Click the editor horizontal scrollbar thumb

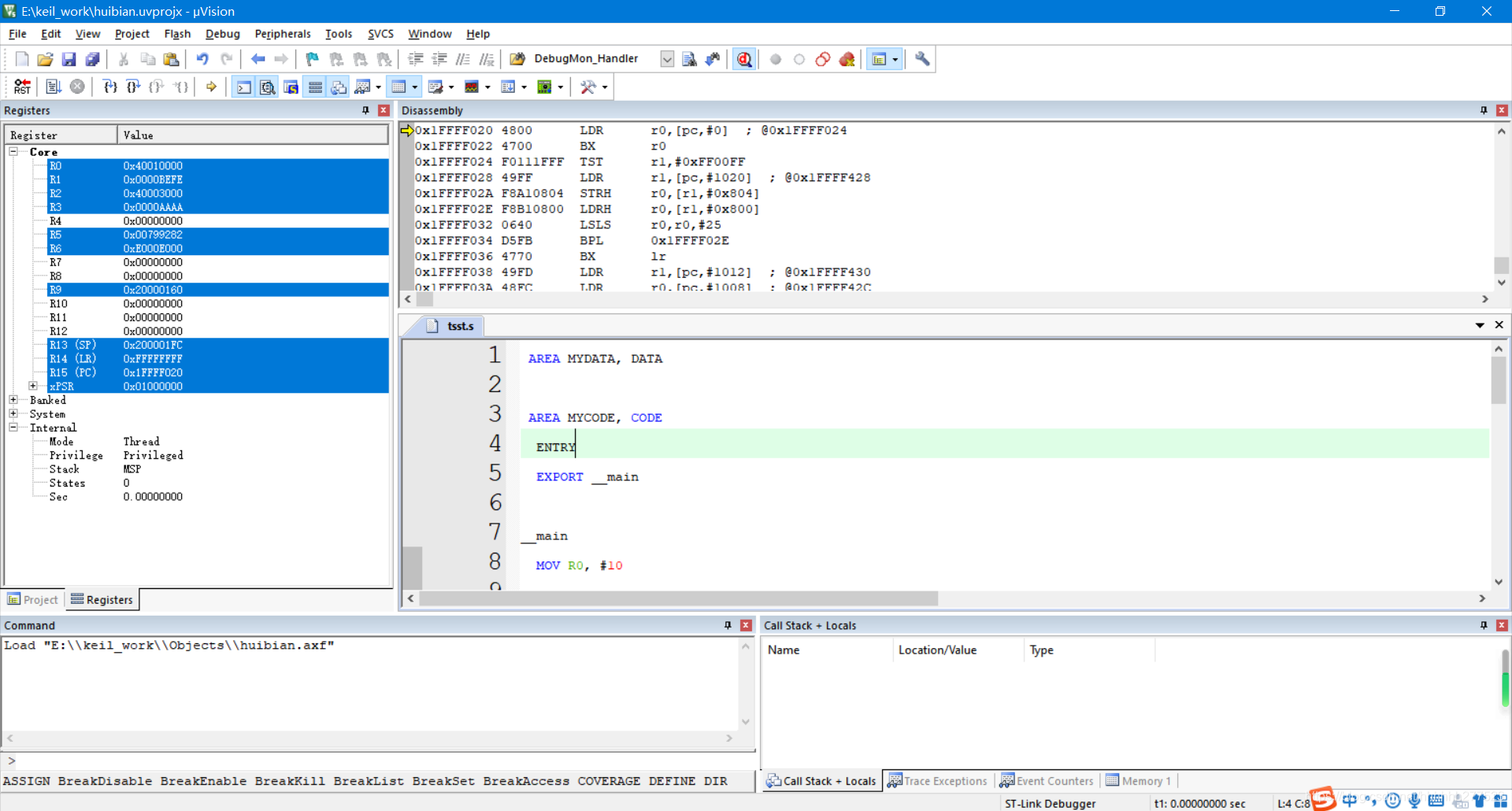[678, 599]
